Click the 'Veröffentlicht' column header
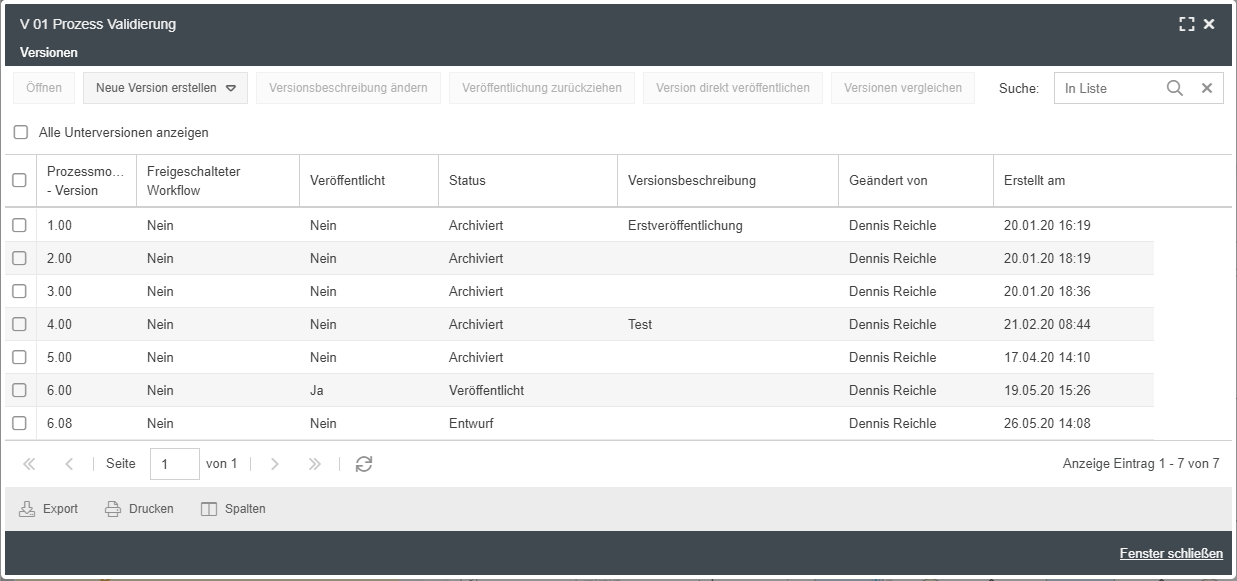 click(x=347, y=181)
